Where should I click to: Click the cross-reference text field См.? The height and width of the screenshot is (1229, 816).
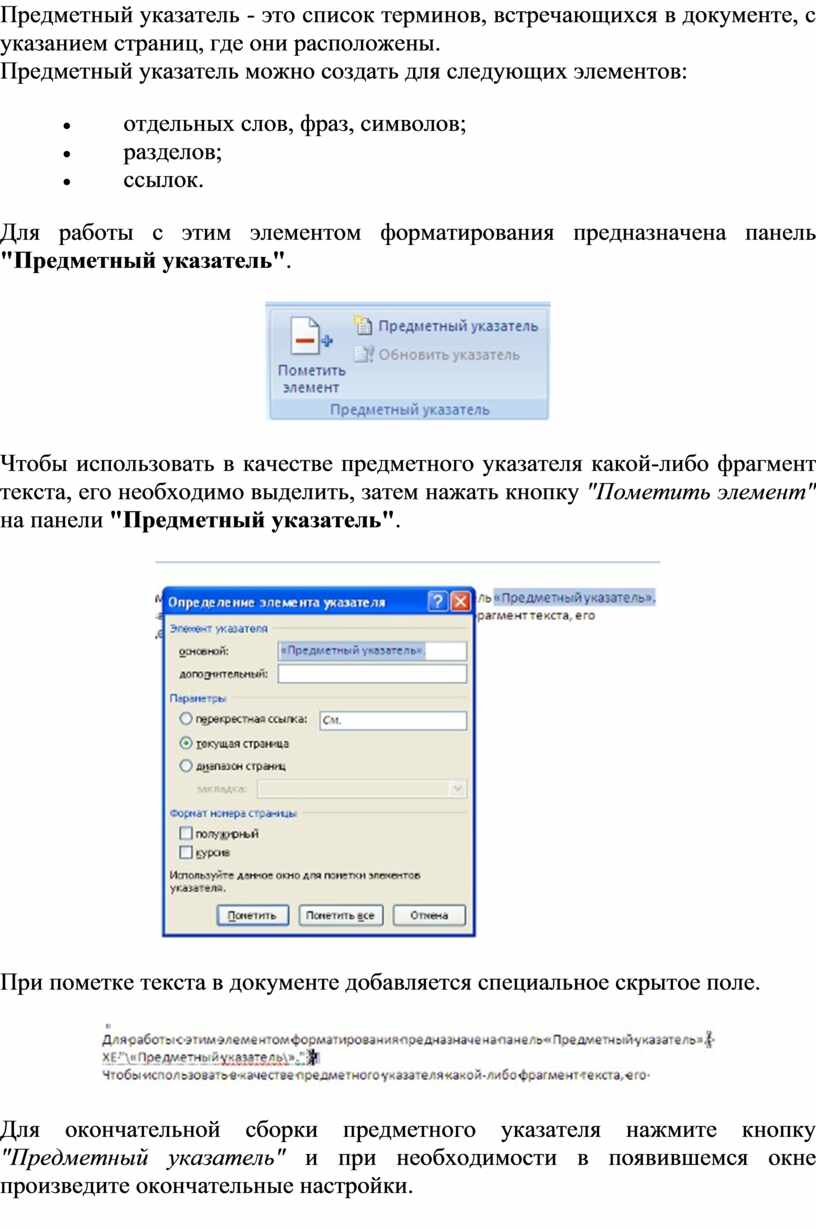coord(392,721)
